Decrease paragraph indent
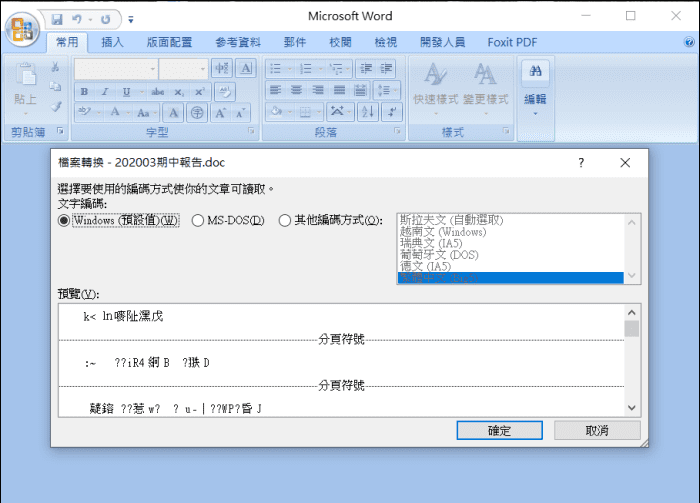Screen dimensions: 700x503 (x=366, y=69)
